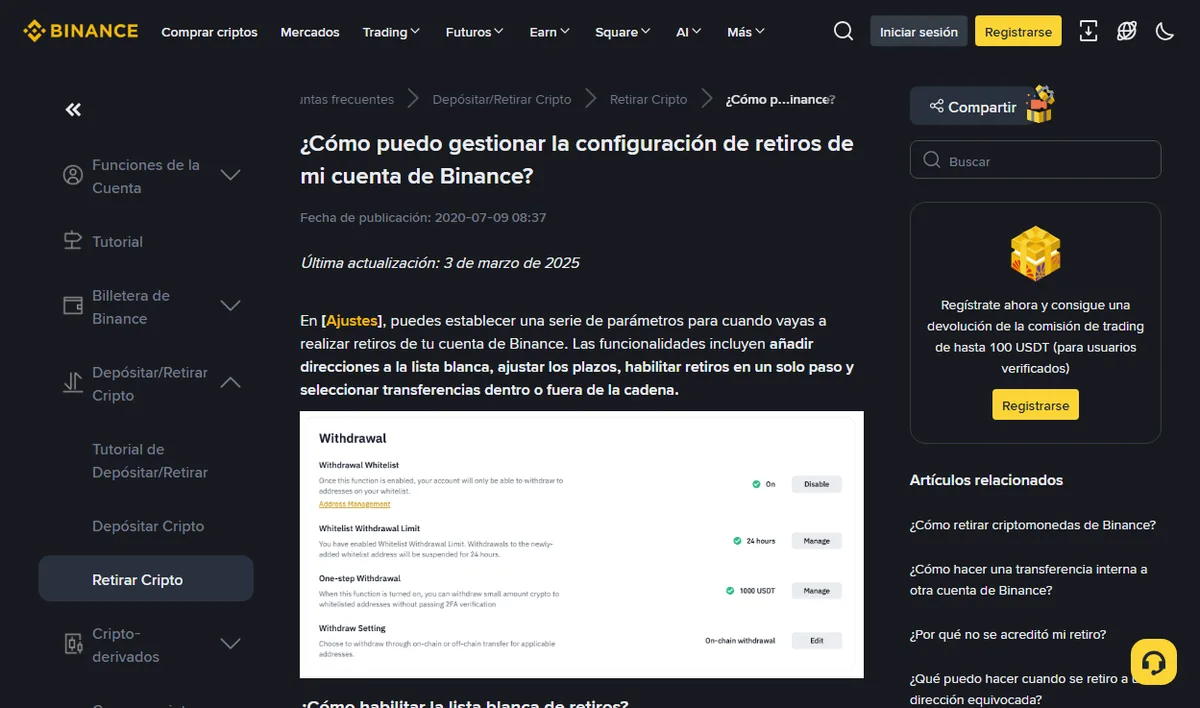Open Depósitar Cripto in sidebar

[146, 526]
